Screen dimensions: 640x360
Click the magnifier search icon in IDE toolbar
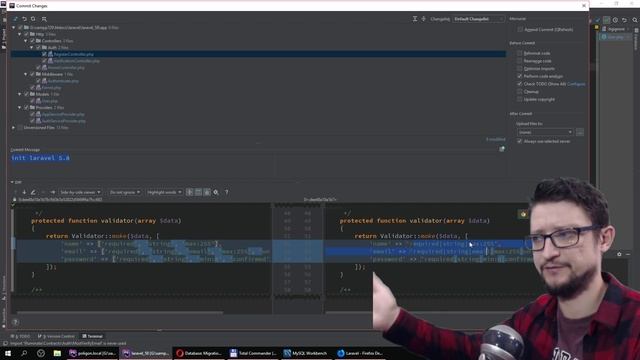(635, 20)
